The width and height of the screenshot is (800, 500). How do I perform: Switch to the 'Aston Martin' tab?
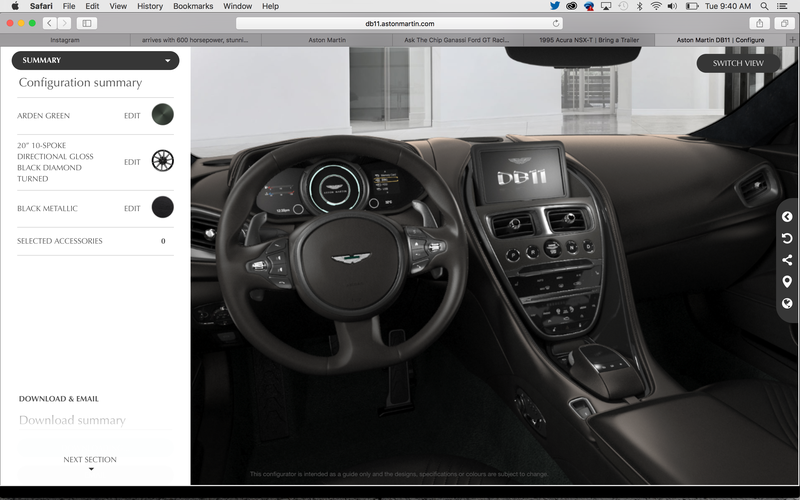327,40
